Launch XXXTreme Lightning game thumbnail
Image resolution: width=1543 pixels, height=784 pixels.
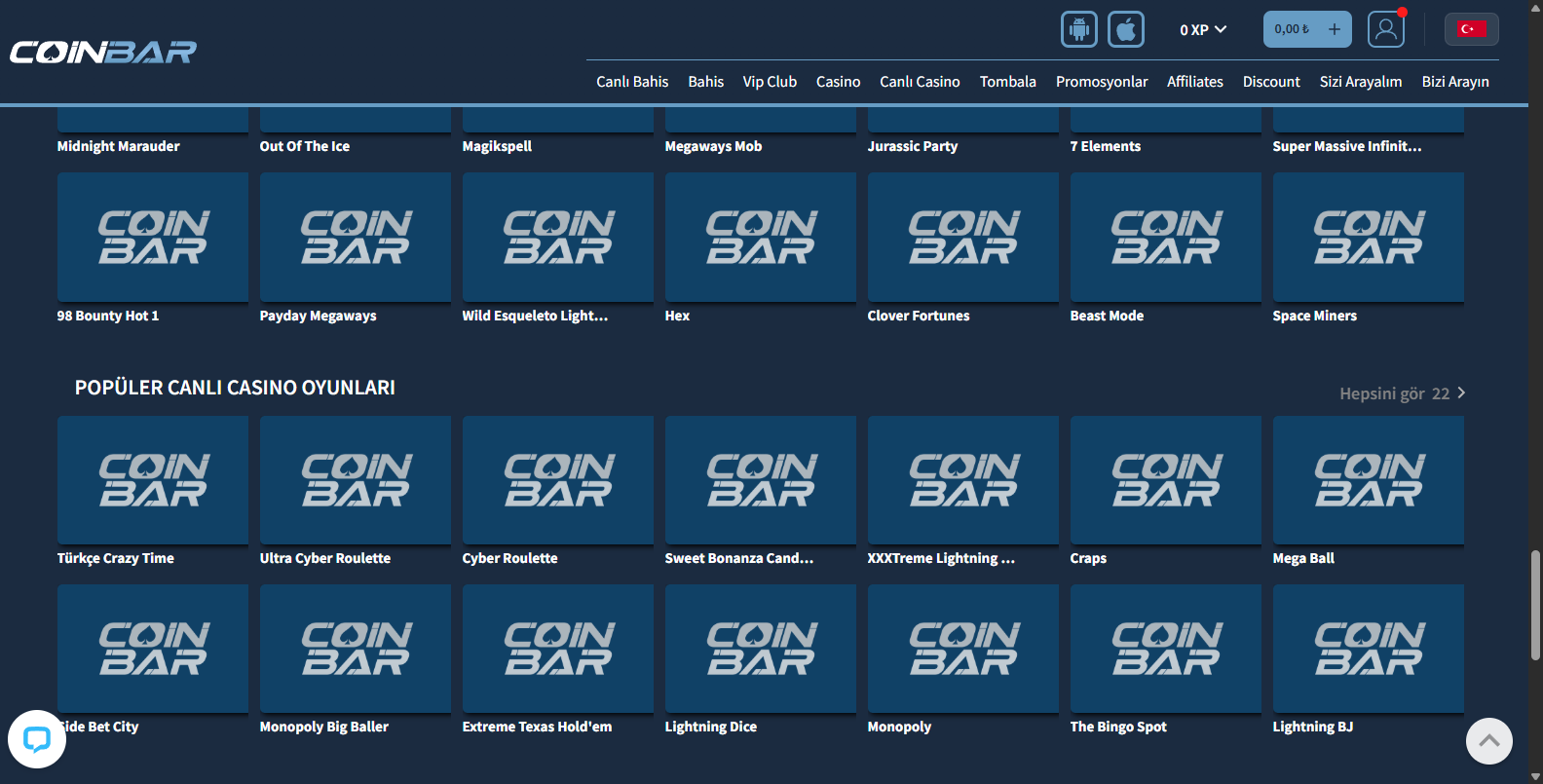[963, 480]
